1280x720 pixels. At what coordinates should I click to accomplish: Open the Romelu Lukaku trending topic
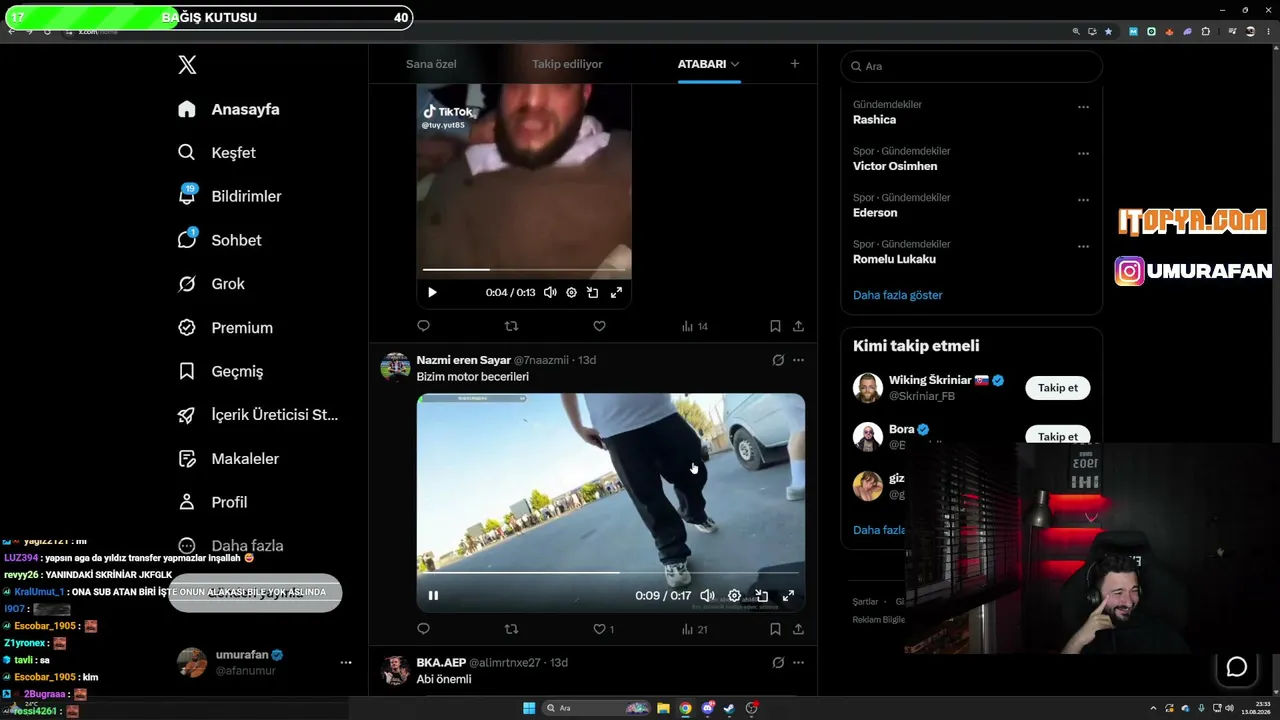(x=894, y=259)
